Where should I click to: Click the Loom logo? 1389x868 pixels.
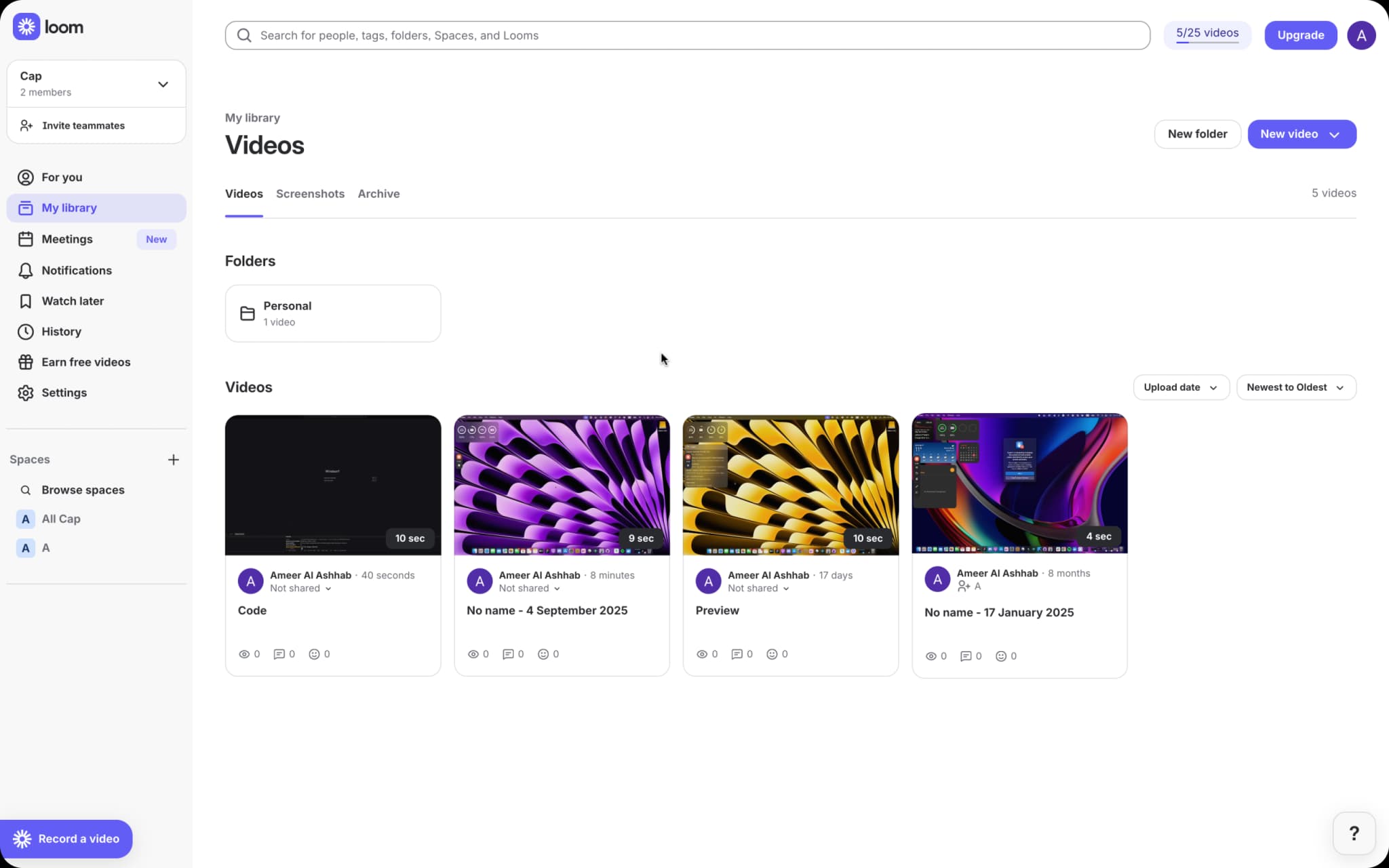48,26
